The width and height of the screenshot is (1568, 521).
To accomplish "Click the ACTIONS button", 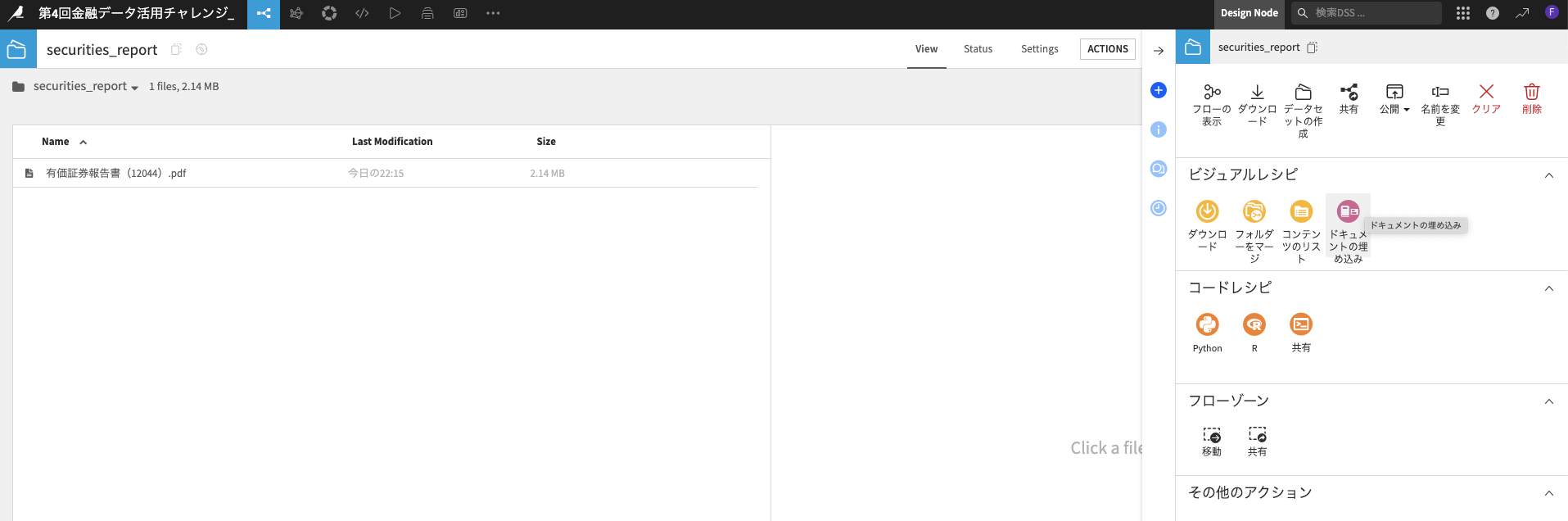I will [1108, 49].
